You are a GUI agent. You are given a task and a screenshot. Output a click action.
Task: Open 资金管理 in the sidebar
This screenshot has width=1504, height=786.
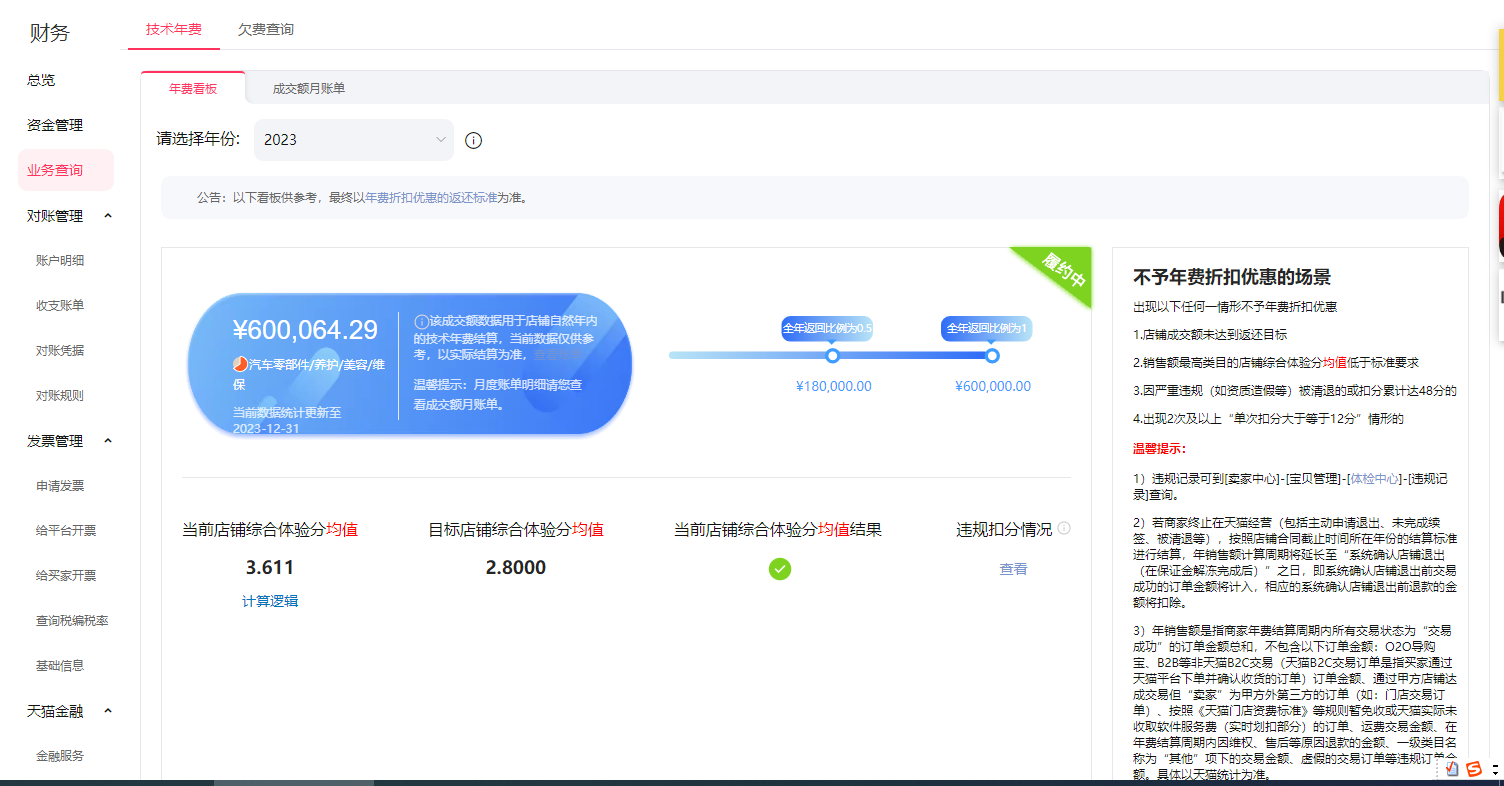pyautogui.click(x=55, y=125)
